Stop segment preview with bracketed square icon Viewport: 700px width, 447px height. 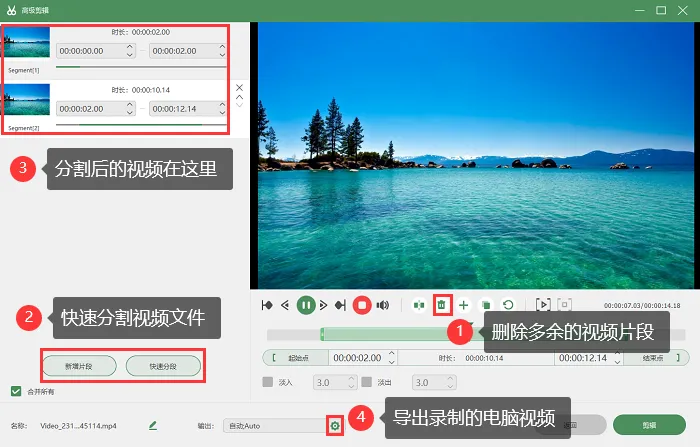point(565,305)
